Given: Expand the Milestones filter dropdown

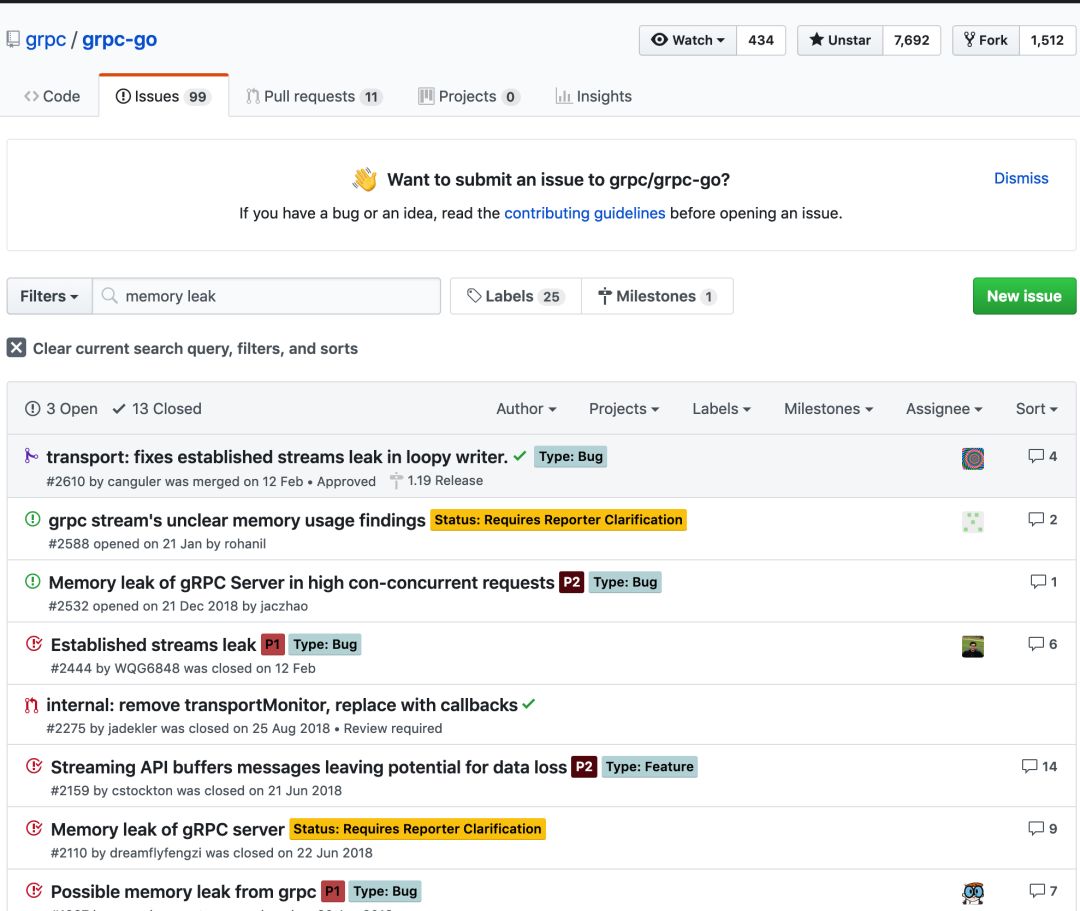Looking at the screenshot, I should 829,409.
